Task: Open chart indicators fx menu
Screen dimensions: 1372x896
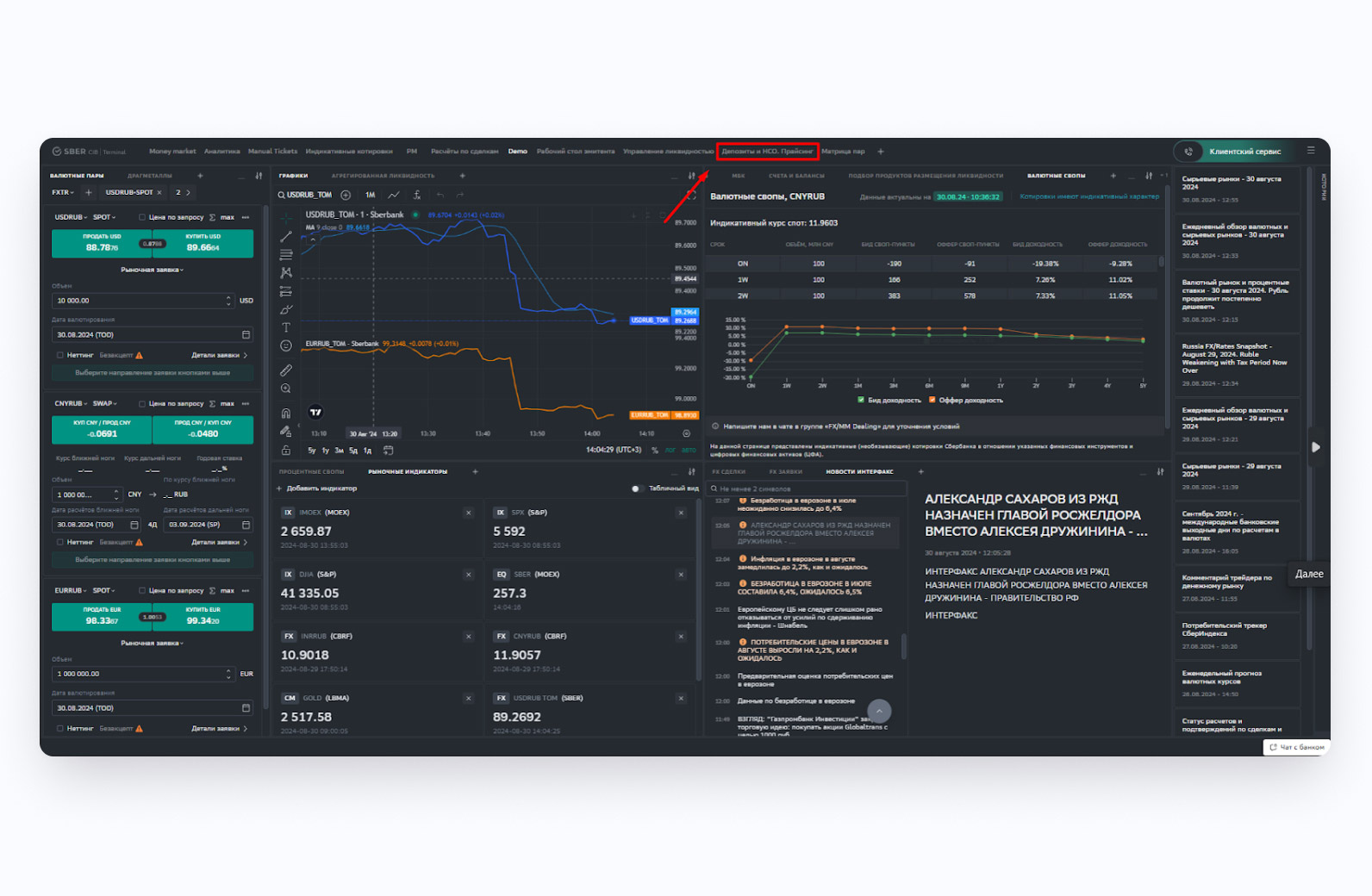Action: tap(417, 195)
